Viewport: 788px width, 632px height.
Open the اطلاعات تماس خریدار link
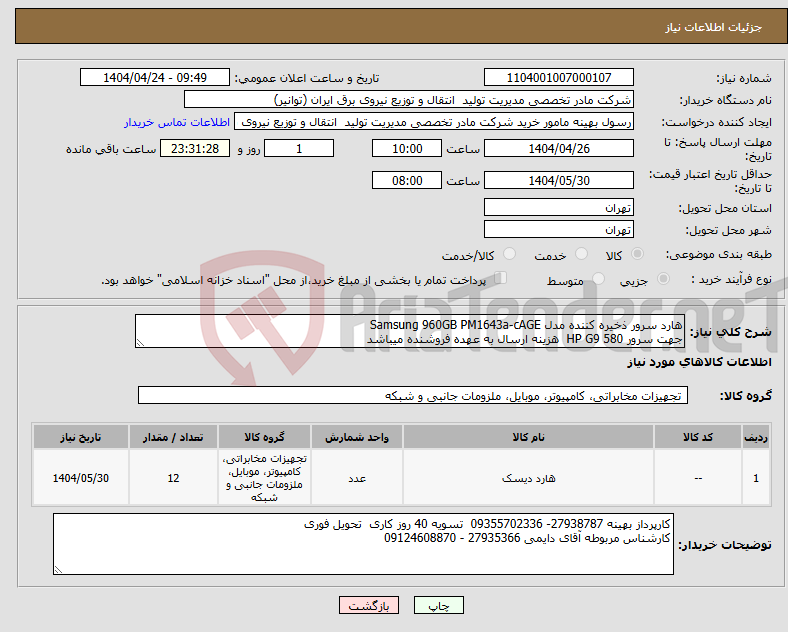[177, 123]
